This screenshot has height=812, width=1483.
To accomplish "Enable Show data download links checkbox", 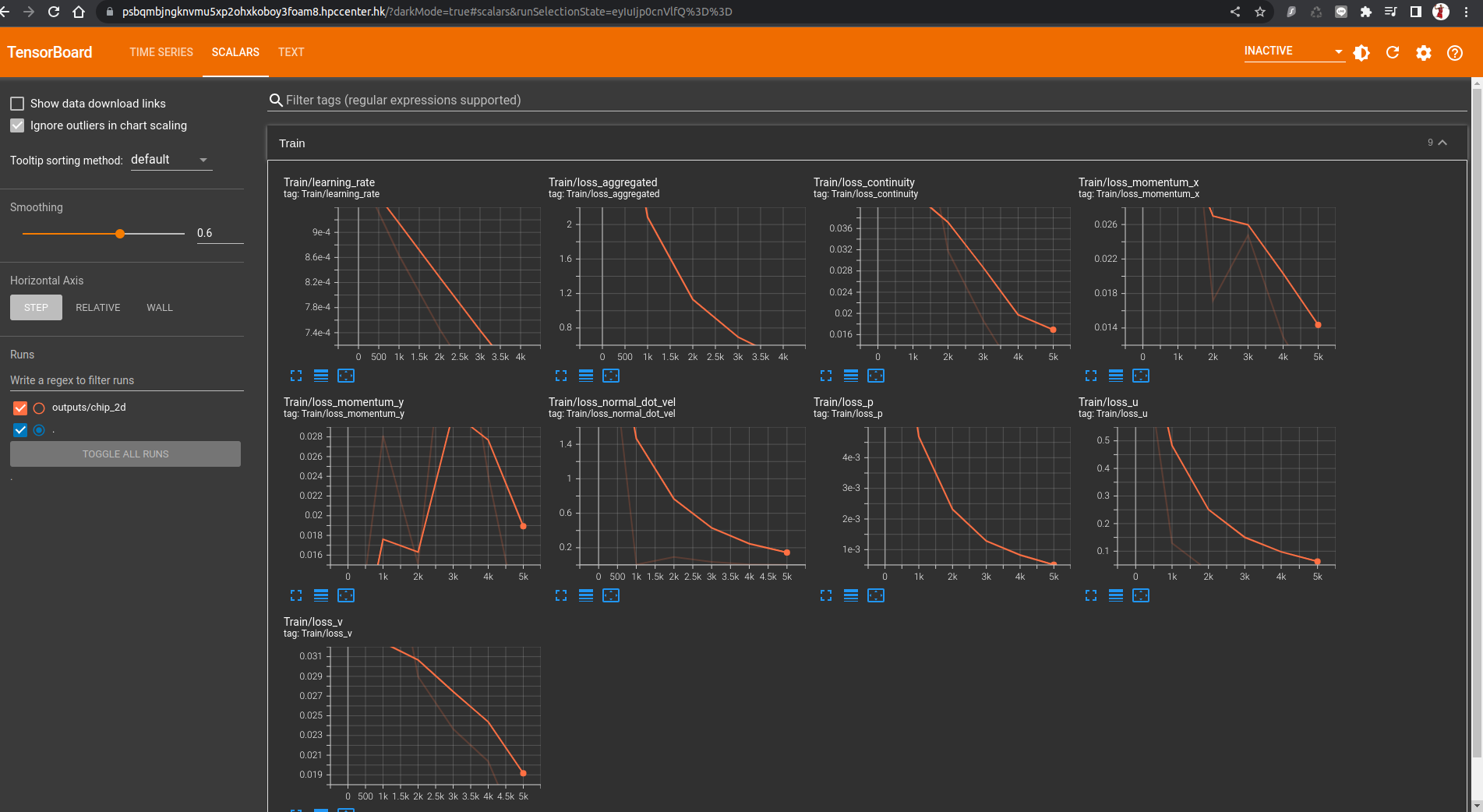I will [17, 104].
